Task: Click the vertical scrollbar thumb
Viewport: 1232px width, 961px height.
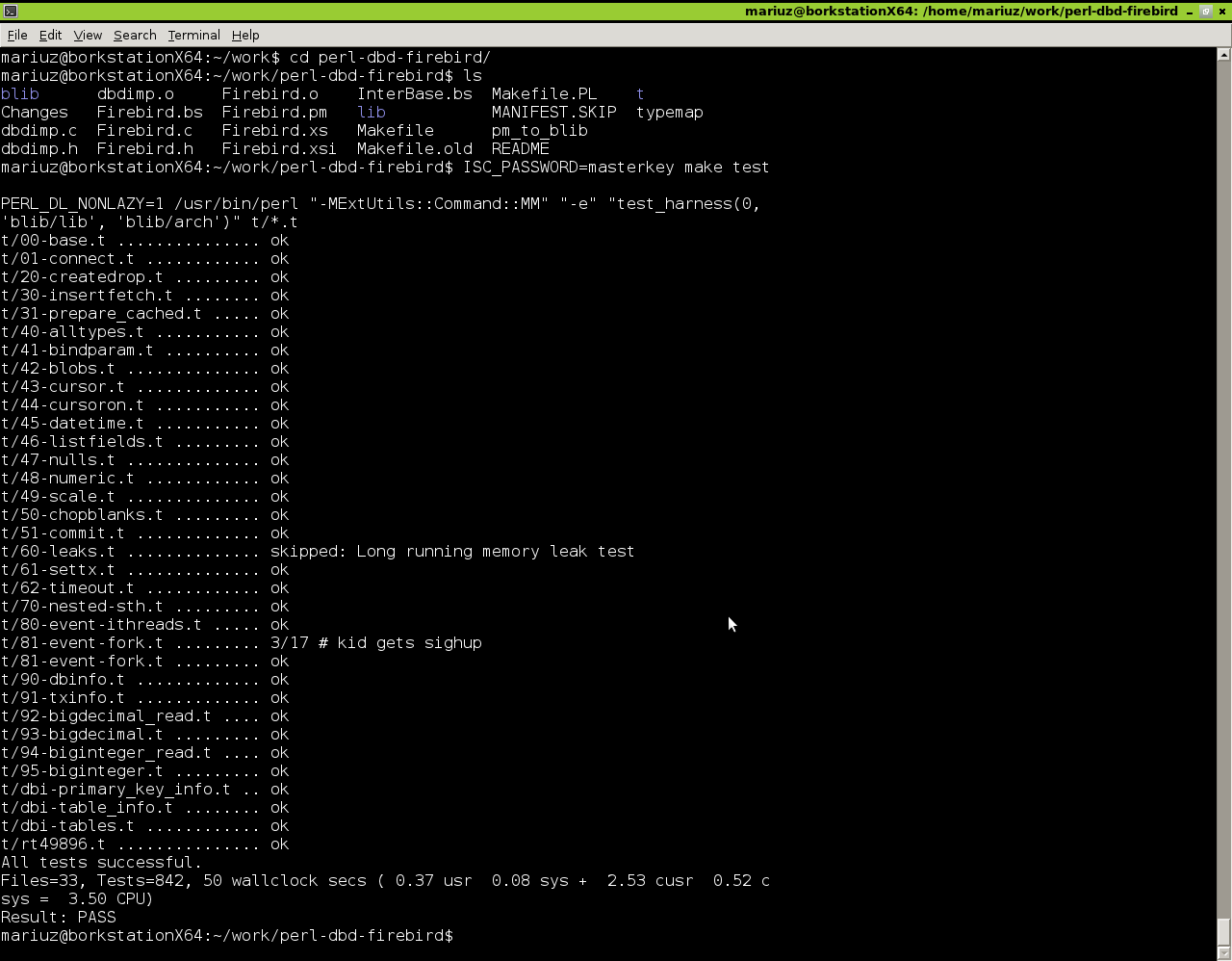Action: pyautogui.click(x=1223, y=931)
